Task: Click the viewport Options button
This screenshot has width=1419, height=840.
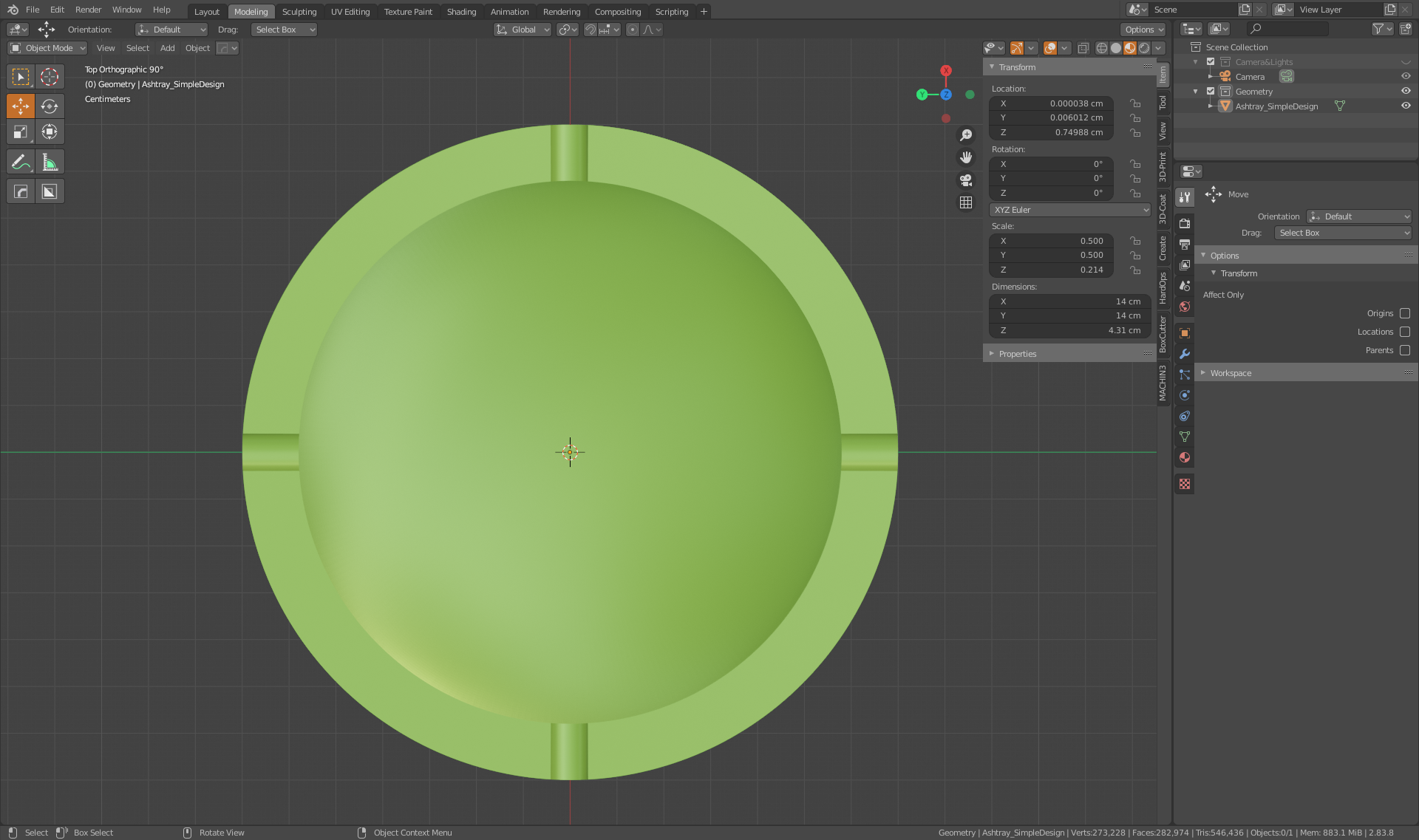Action: (1143, 30)
